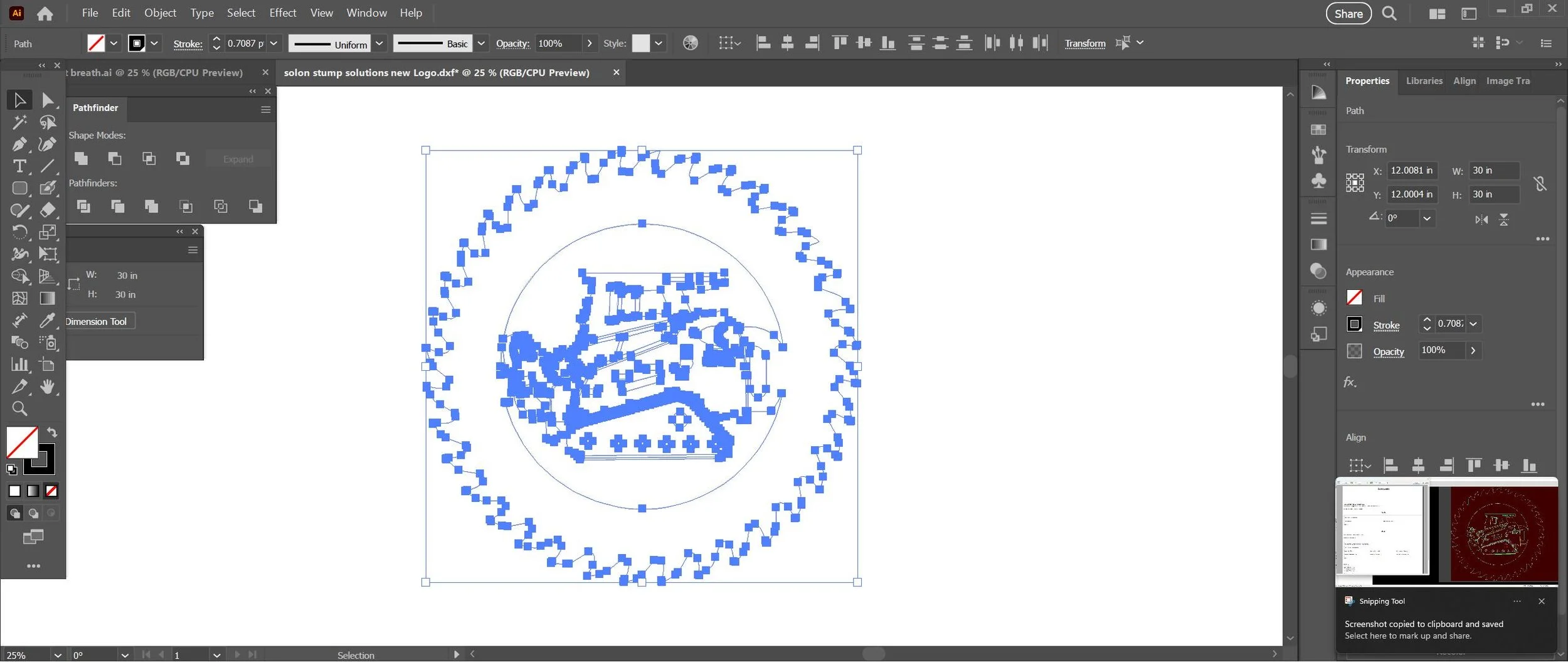Click the Share button
The width and height of the screenshot is (1568, 662).
pyautogui.click(x=1348, y=14)
